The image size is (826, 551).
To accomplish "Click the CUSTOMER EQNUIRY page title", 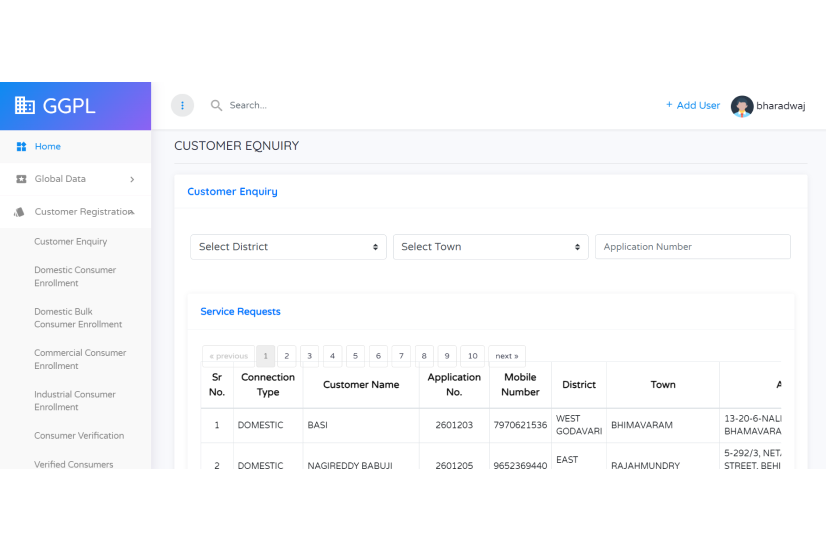I will pos(237,146).
